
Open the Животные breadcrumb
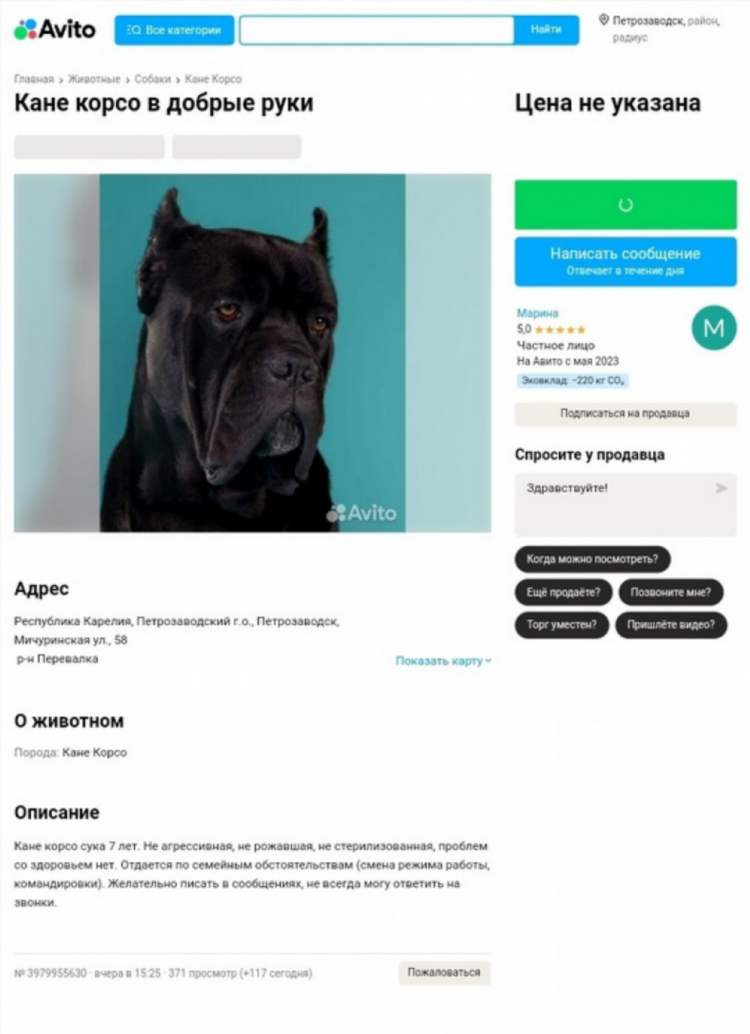[94, 79]
